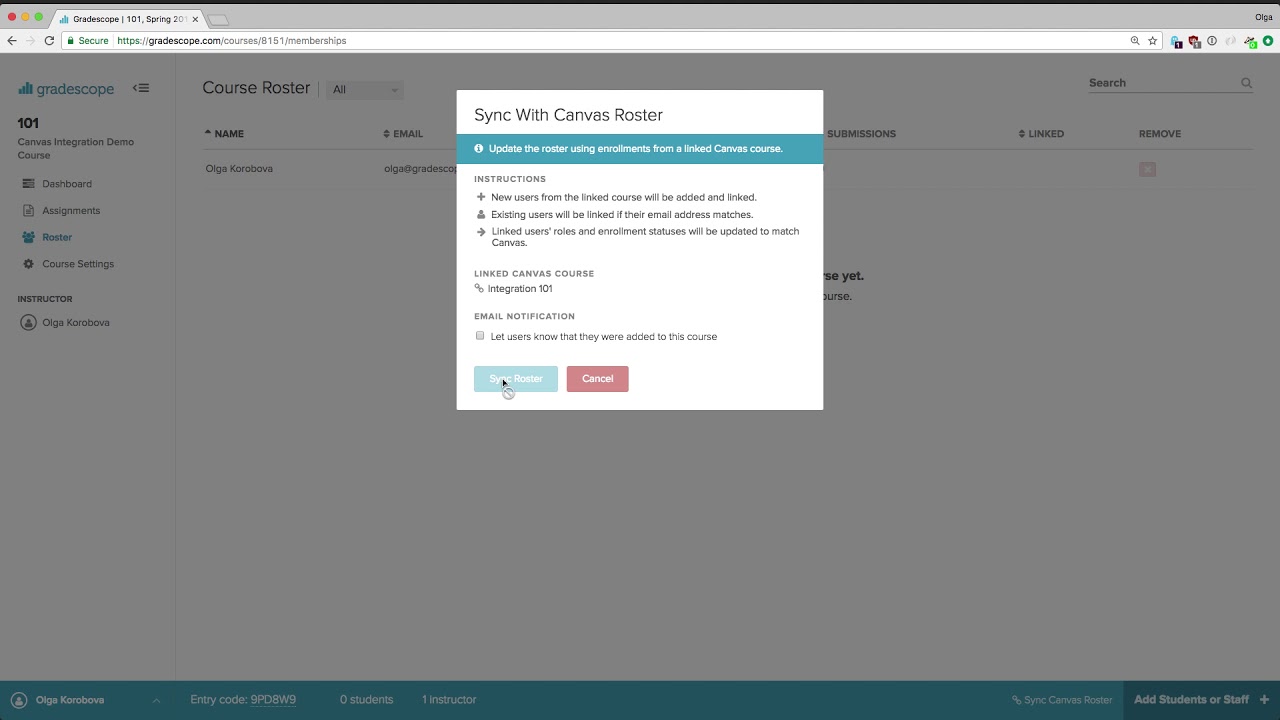Click the link icon beside Integration 101
Image resolution: width=1280 pixels, height=720 pixels.
coord(479,289)
